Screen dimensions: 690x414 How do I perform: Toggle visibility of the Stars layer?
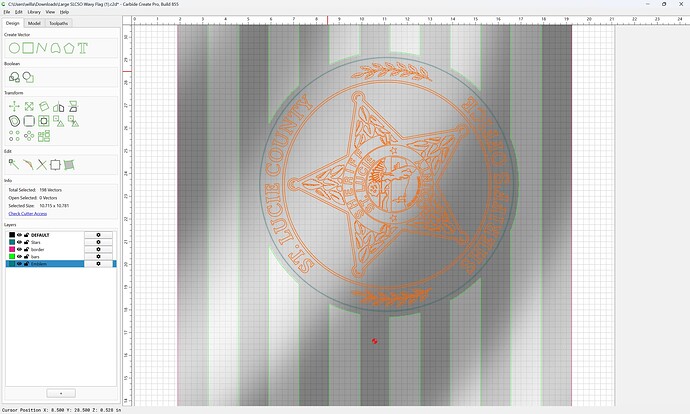(x=19, y=242)
